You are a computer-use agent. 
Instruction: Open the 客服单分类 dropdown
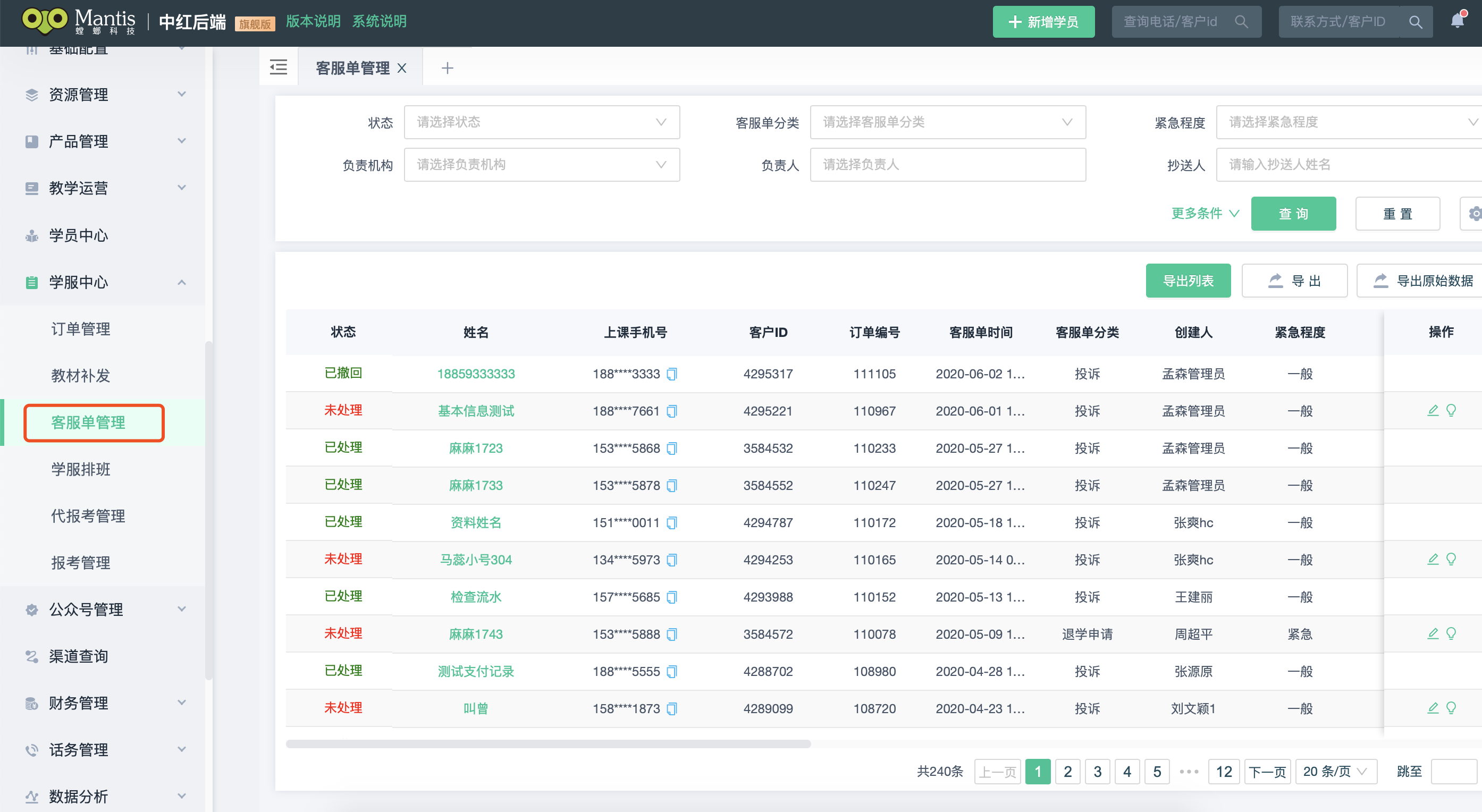click(x=948, y=122)
